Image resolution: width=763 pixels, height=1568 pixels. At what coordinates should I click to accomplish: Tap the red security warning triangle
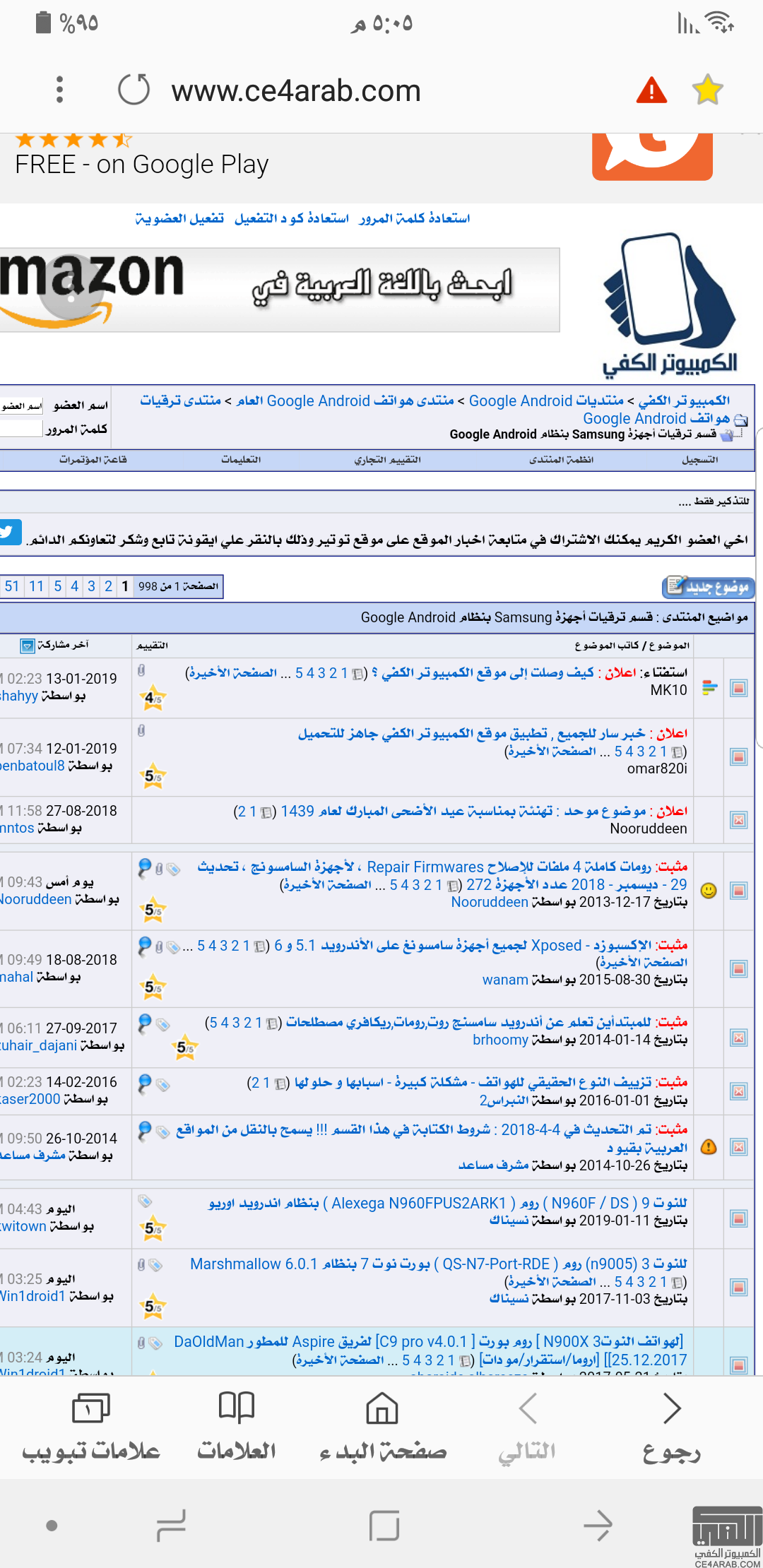(651, 90)
